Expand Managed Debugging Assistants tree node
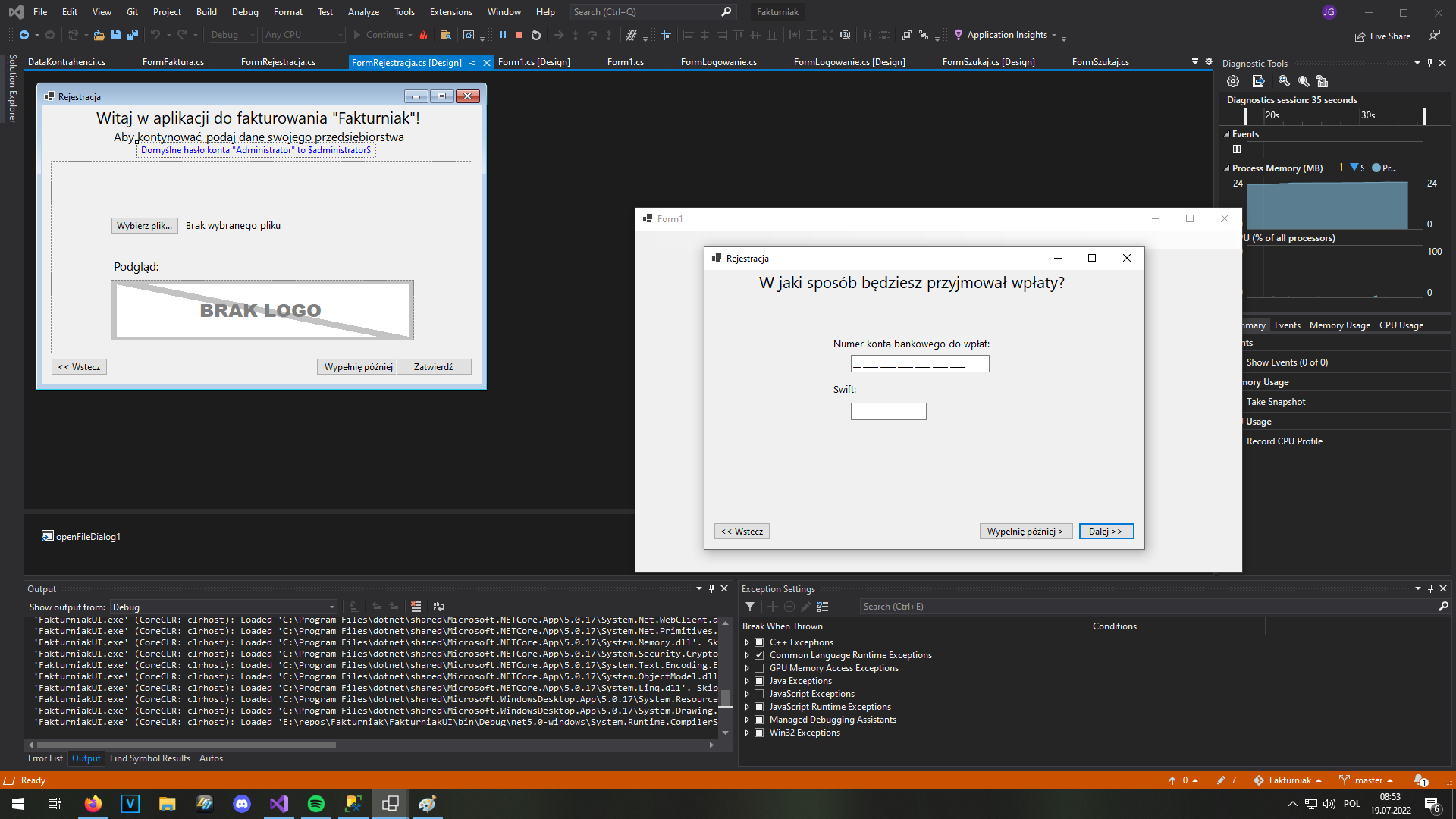The image size is (1456, 819). tap(747, 720)
